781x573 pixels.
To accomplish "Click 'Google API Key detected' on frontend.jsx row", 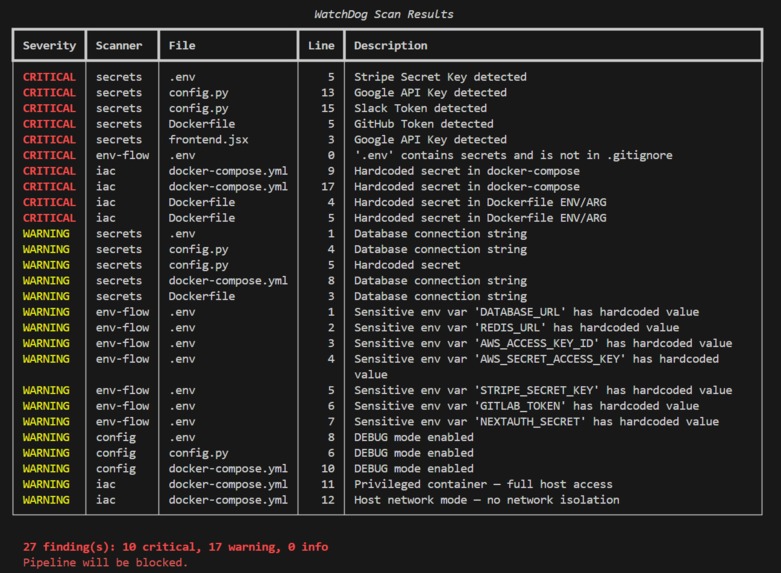I will pyautogui.click(x=430, y=140).
